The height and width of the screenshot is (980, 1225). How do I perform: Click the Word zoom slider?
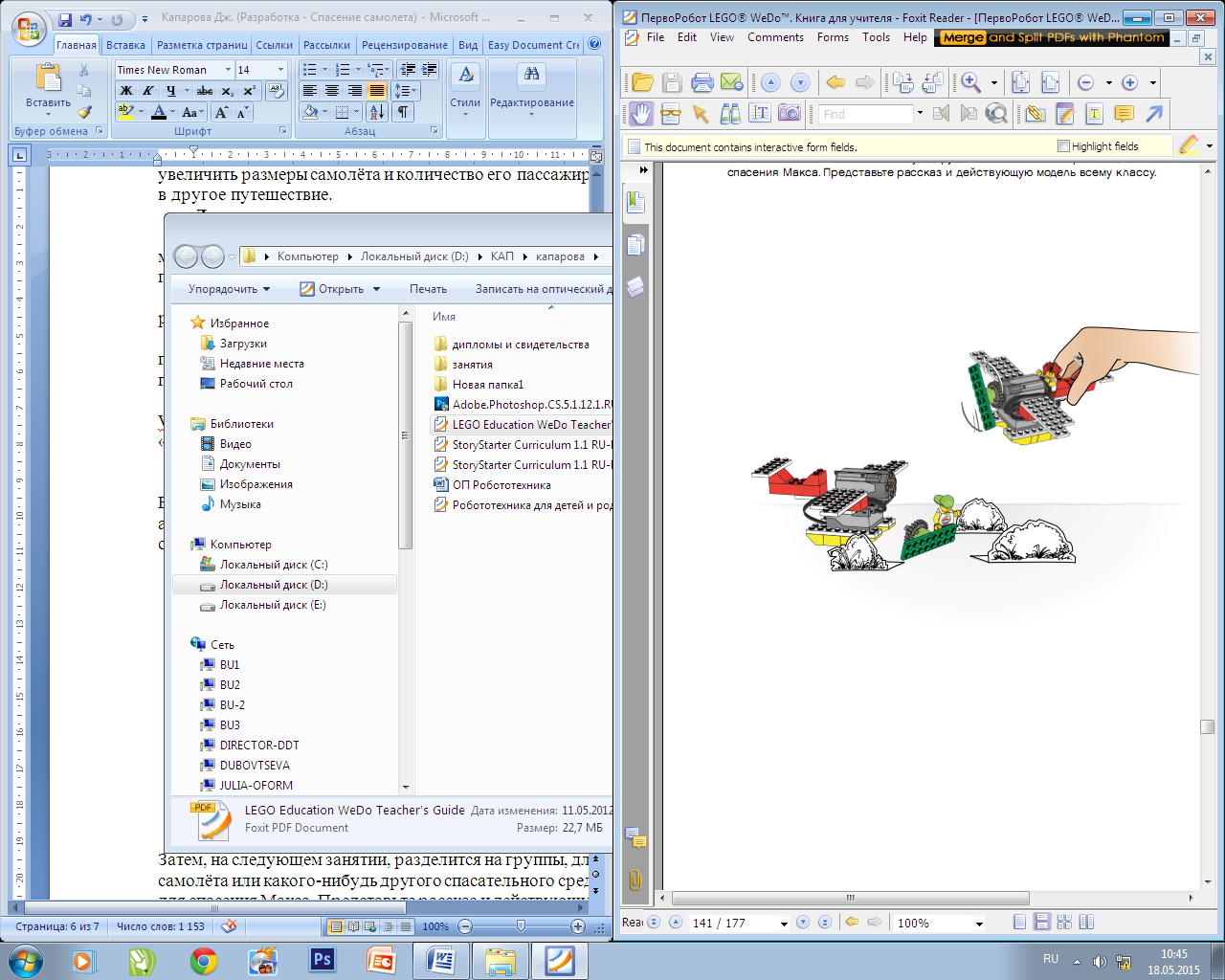coord(521,926)
